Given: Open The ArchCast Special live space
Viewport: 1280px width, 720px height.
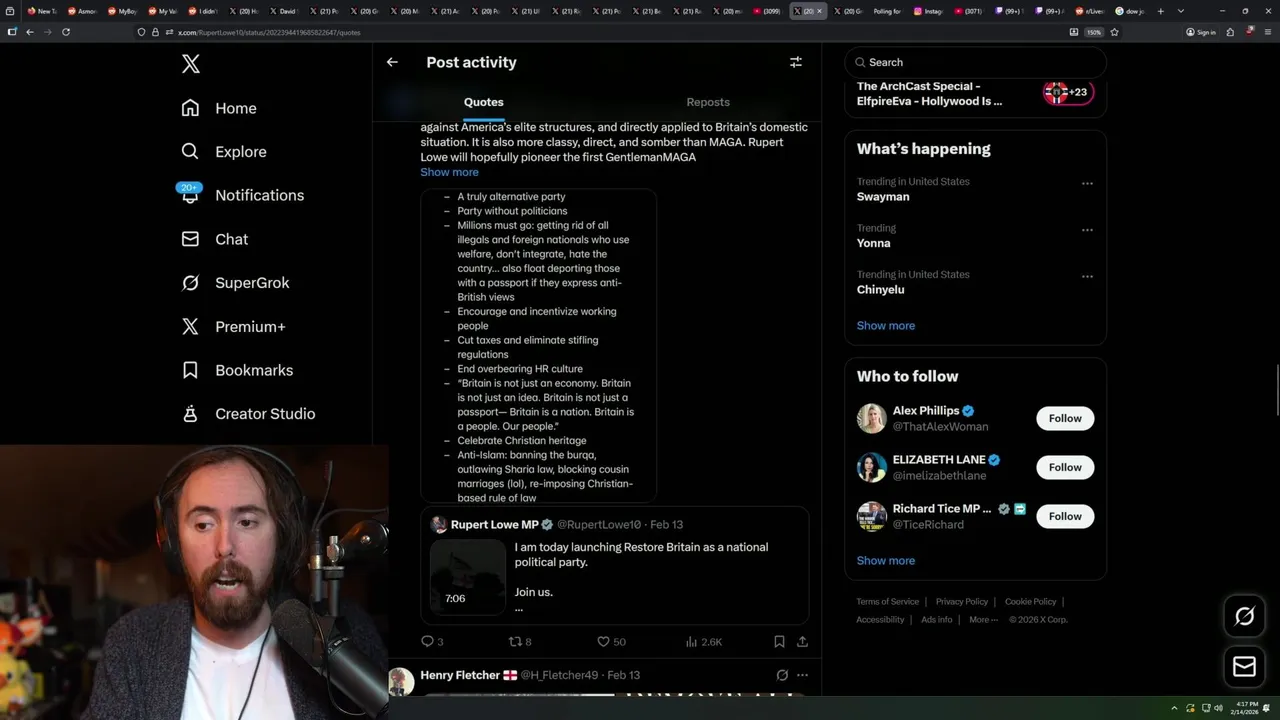Looking at the screenshot, I should pos(976,93).
